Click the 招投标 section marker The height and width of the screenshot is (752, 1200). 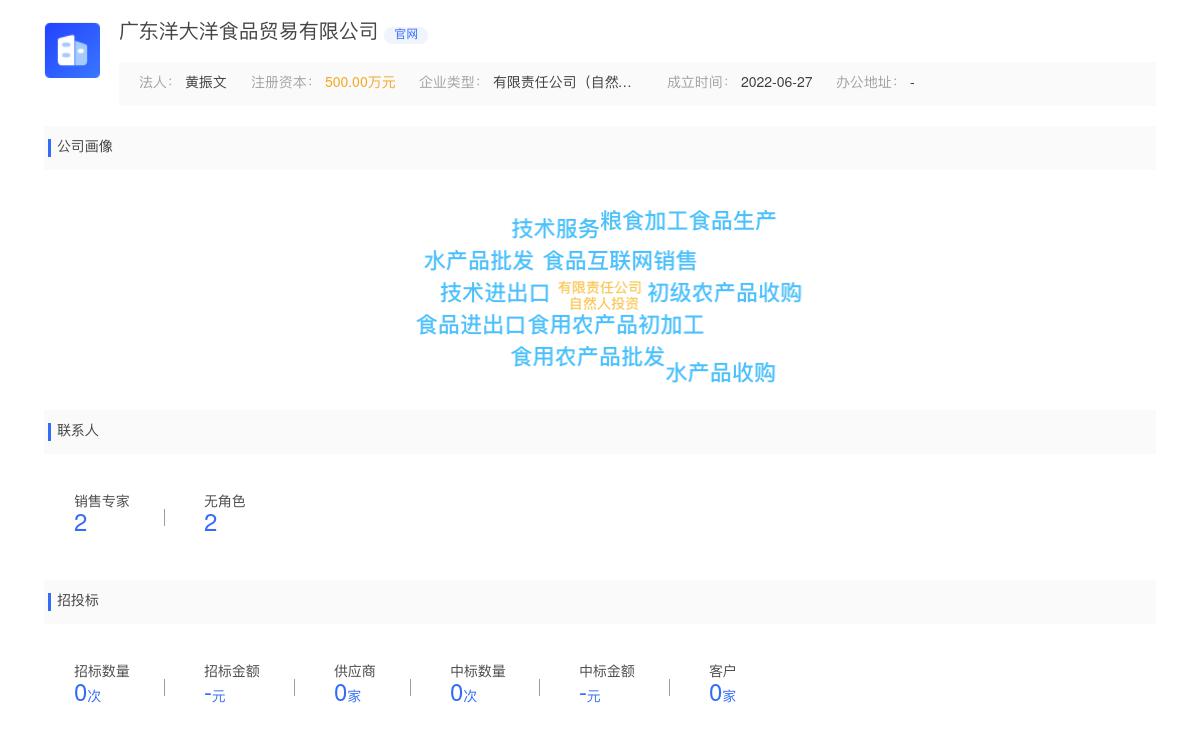pos(78,601)
